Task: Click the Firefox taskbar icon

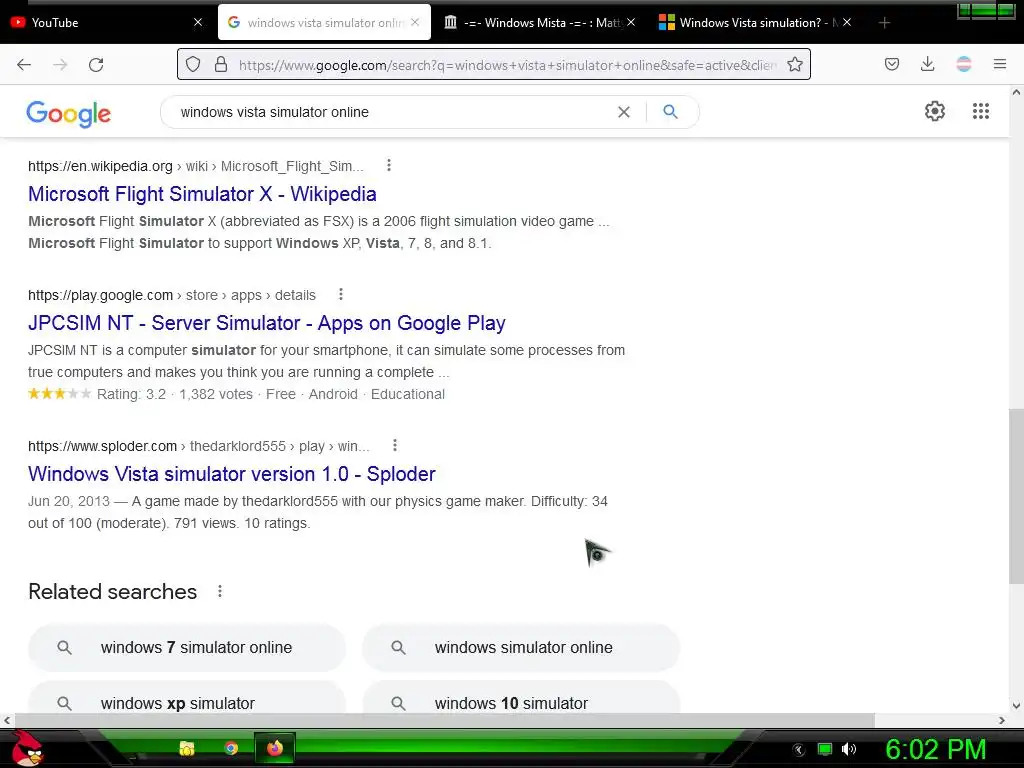Action: pos(274,748)
